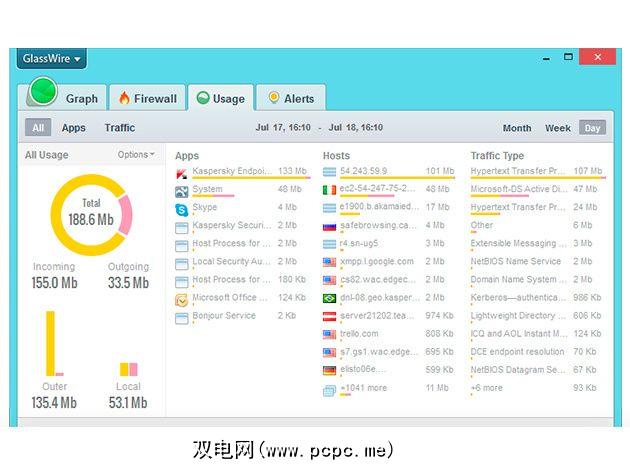
Task: Select the All filter button
Action: tap(38, 128)
